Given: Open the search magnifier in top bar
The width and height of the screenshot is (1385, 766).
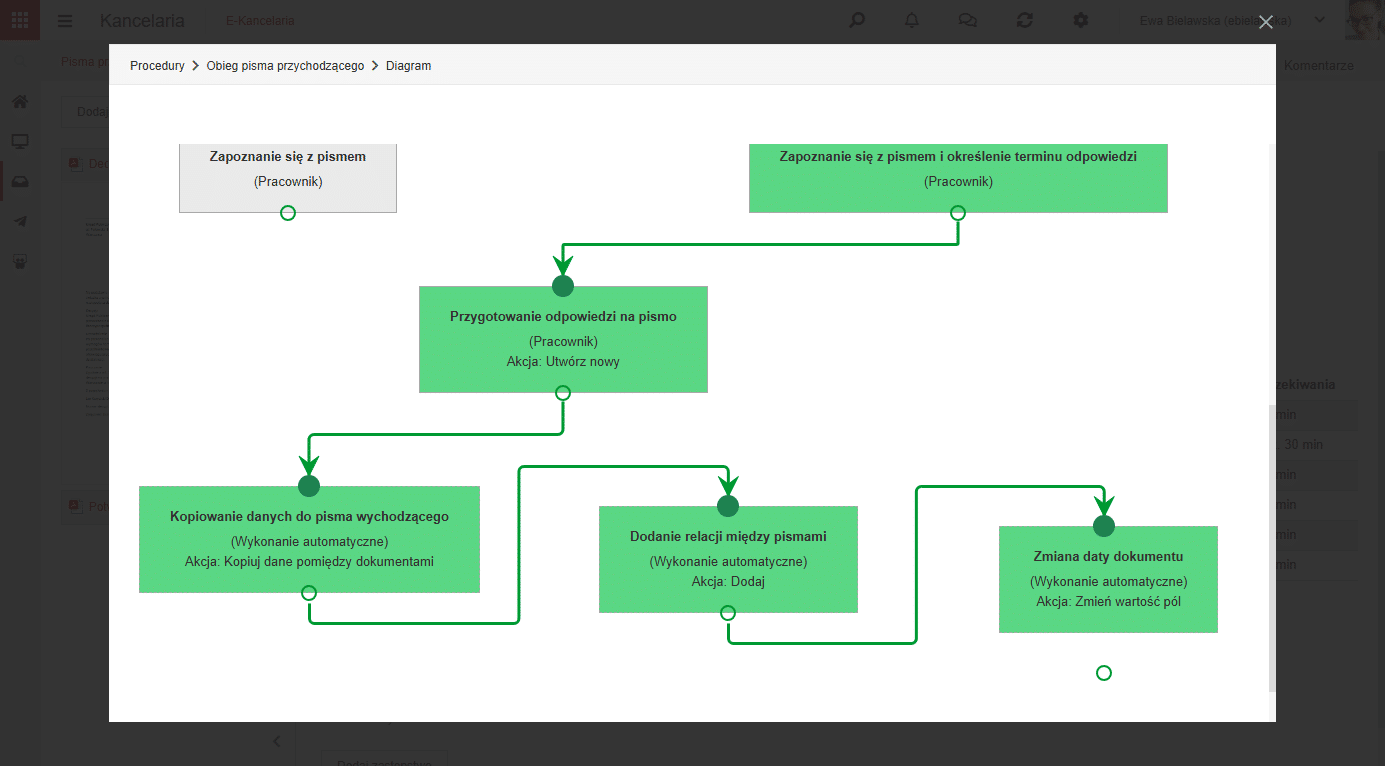Looking at the screenshot, I should click(x=857, y=20).
